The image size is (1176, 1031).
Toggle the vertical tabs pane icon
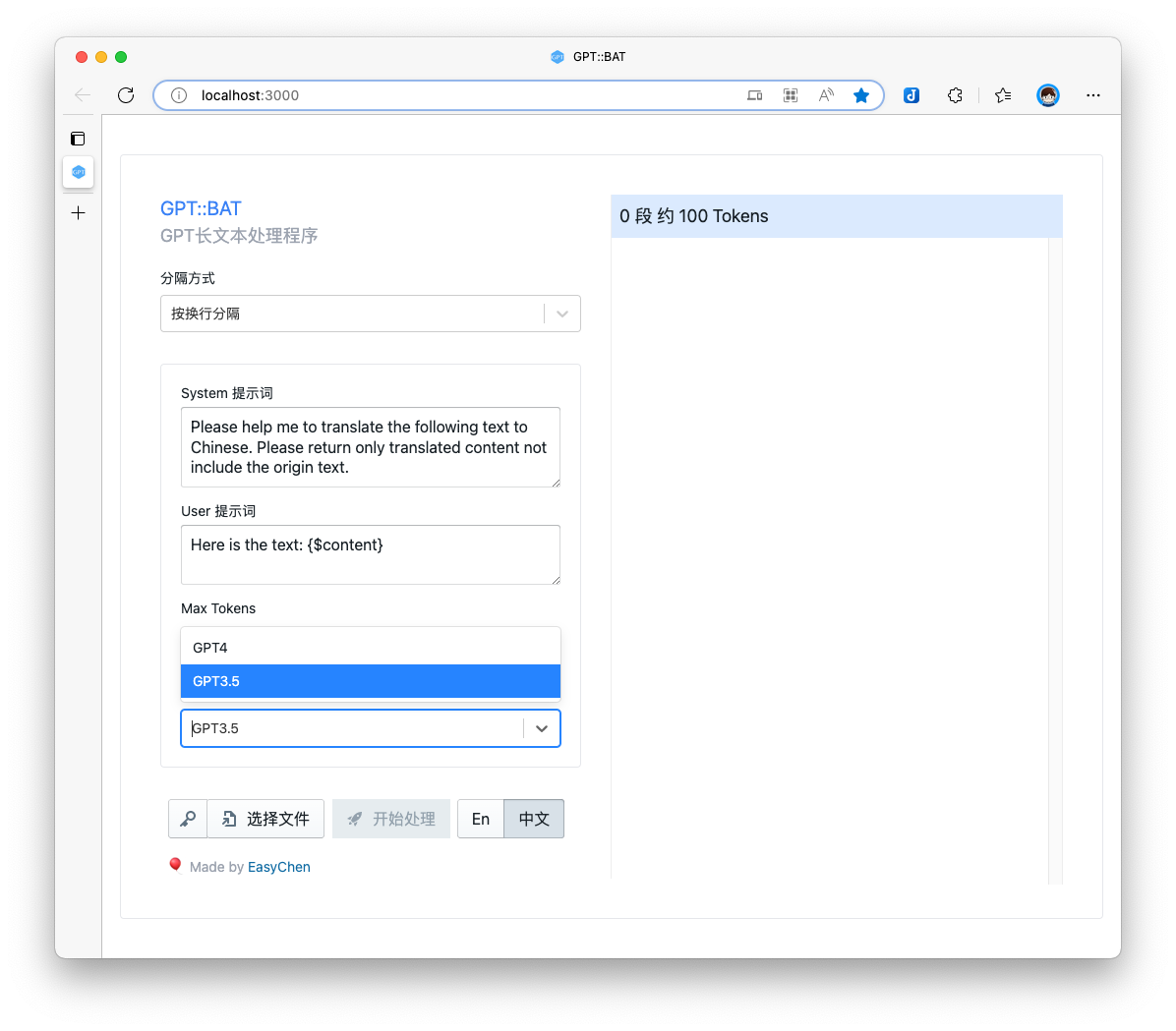(x=78, y=139)
